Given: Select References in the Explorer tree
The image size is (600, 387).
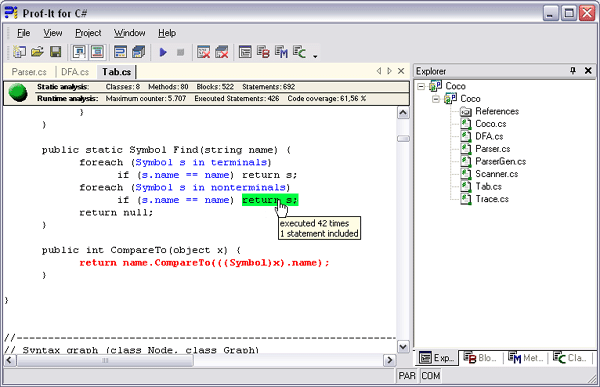Looking at the screenshot, I should (497, 111).
